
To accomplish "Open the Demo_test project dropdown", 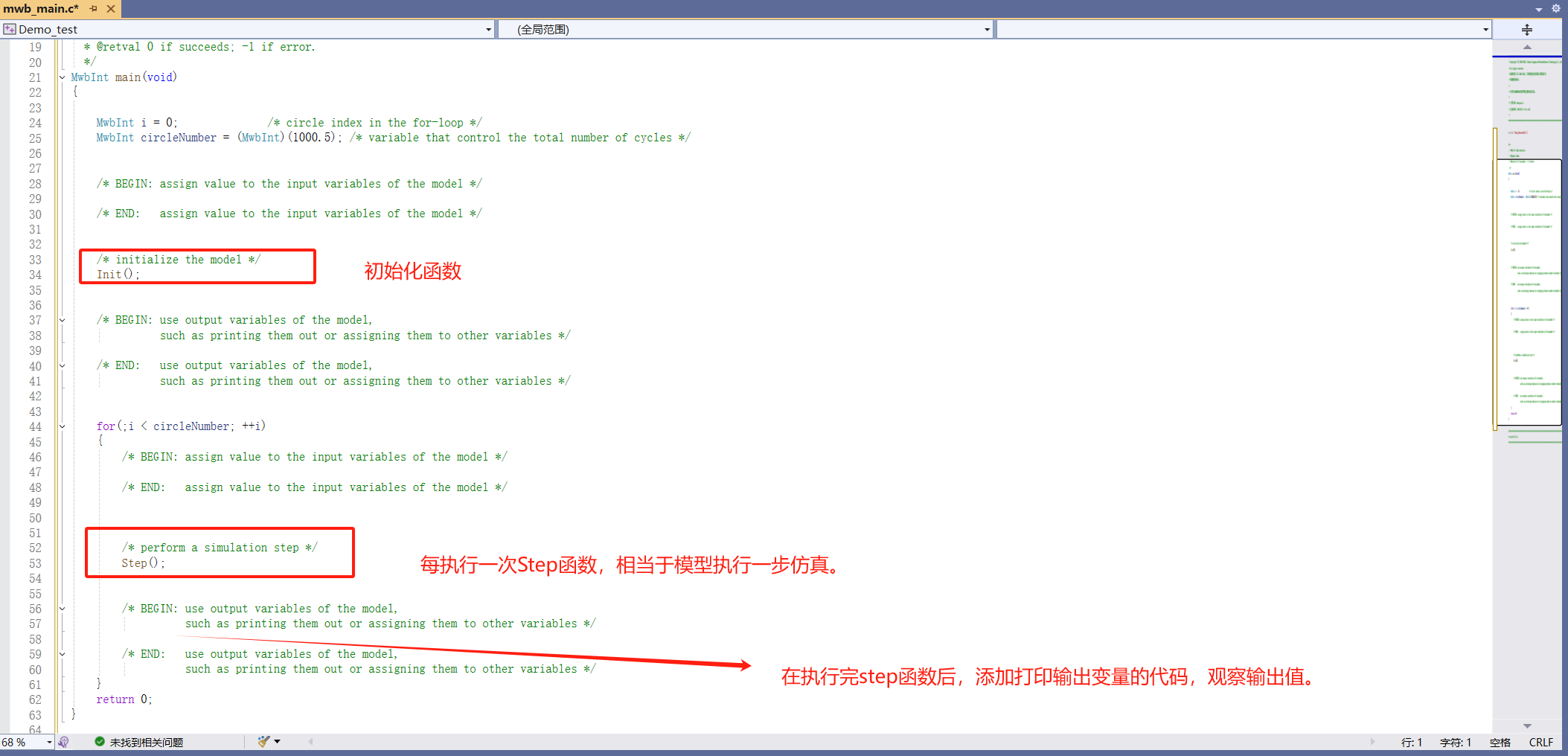I will point(488,29).
